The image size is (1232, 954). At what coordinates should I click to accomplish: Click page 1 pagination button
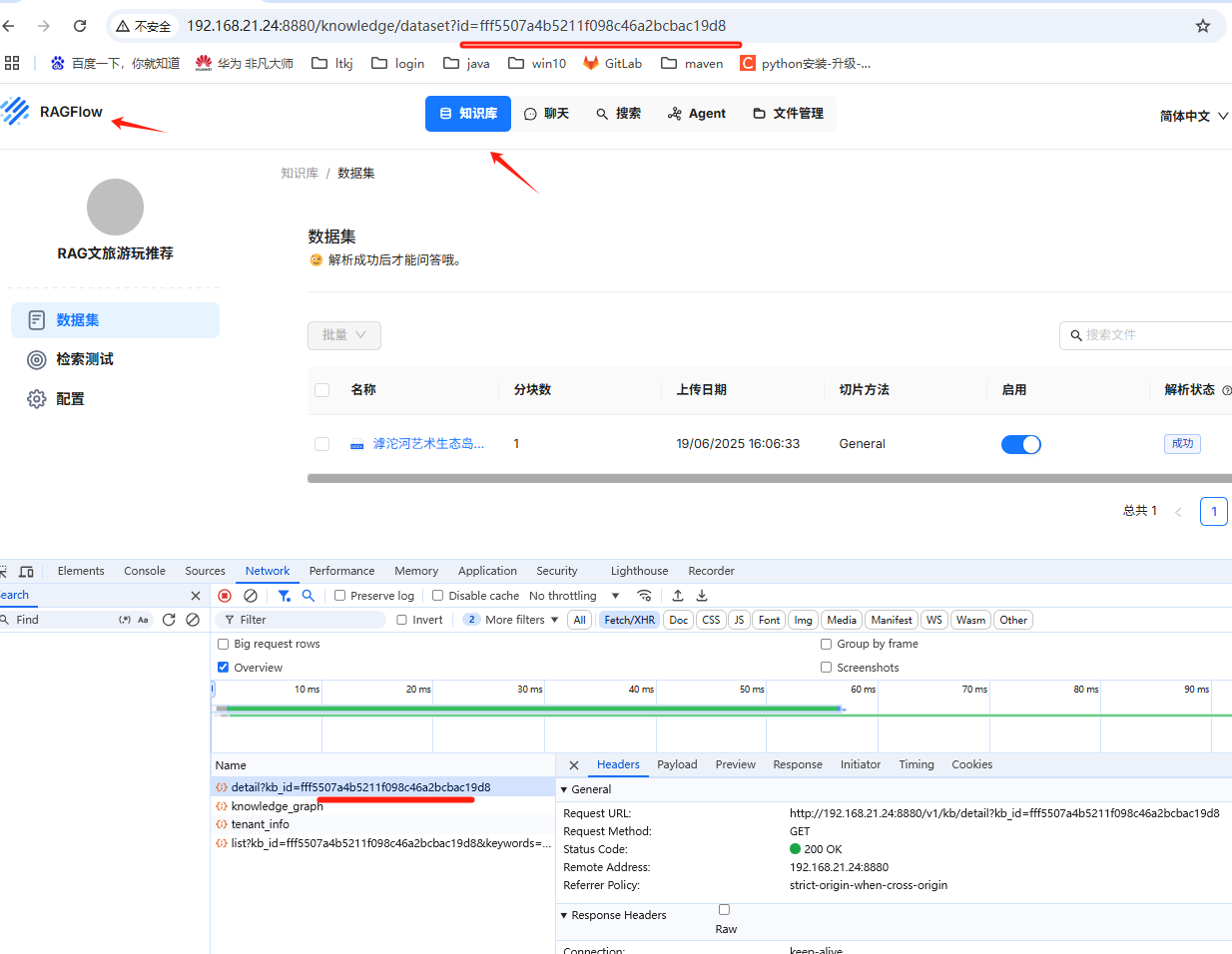pyautogui.click(x=1214, y=511)
